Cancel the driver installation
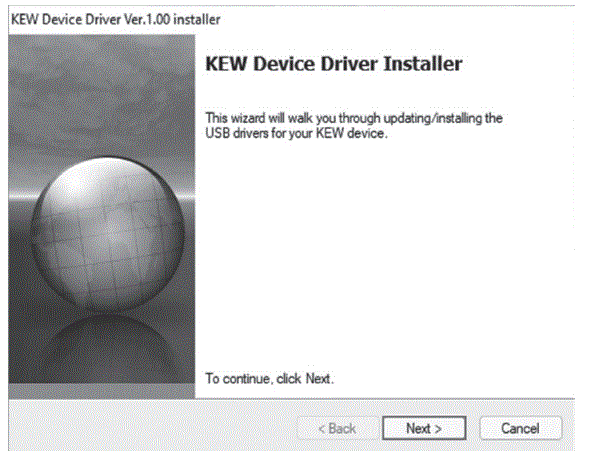Viewport: 604px width, 456px height. click(x=520, y=428)
